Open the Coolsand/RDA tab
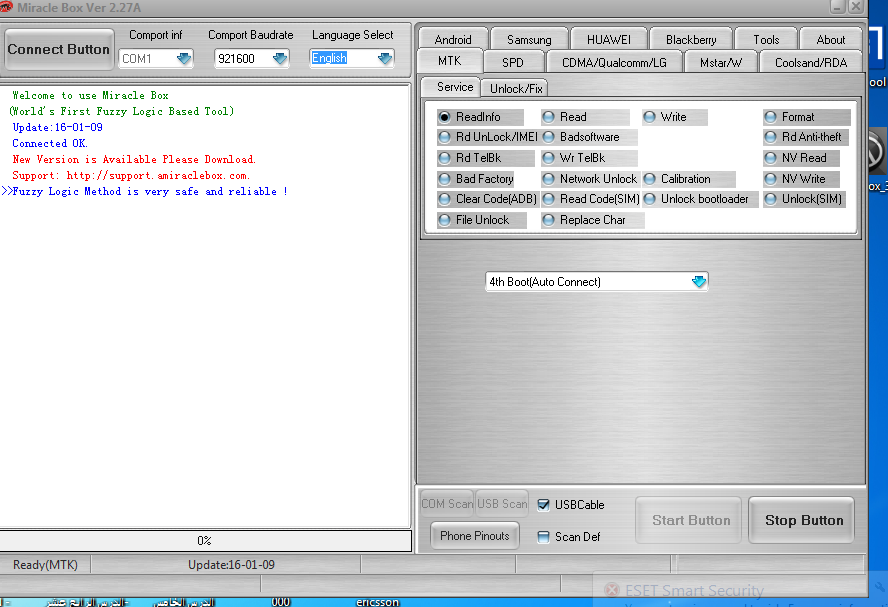The image size is (888, 607). [x=811, y=62]
